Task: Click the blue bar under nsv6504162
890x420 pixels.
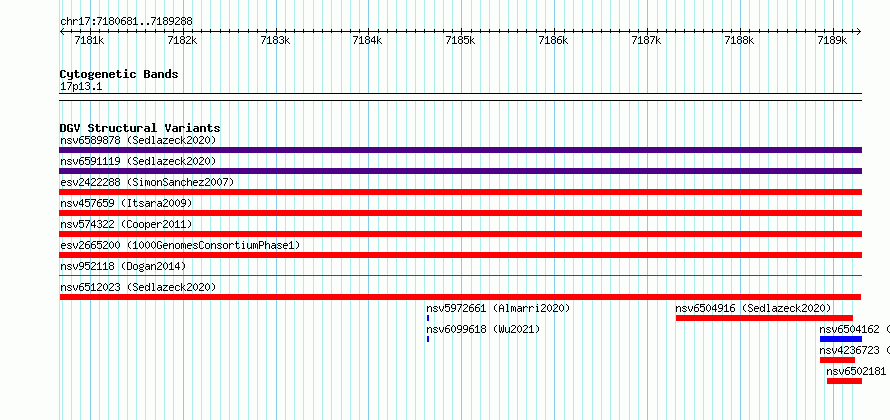Action: [x=841, y=339]
